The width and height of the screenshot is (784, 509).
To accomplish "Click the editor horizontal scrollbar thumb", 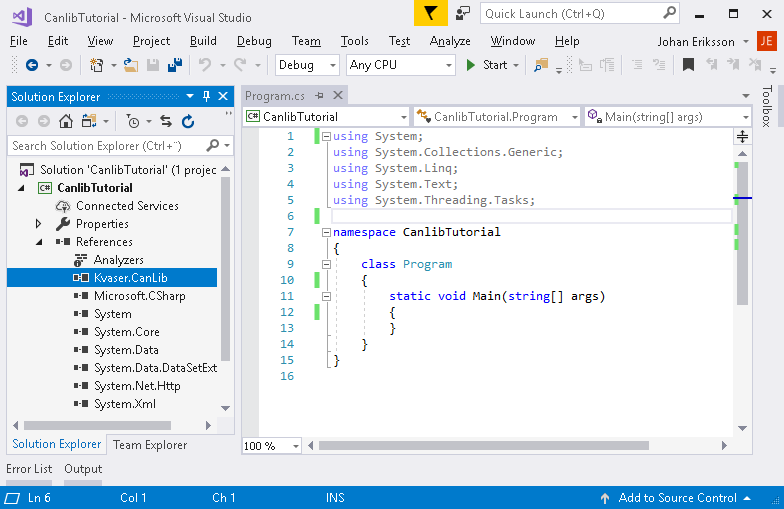I will 484,446.
